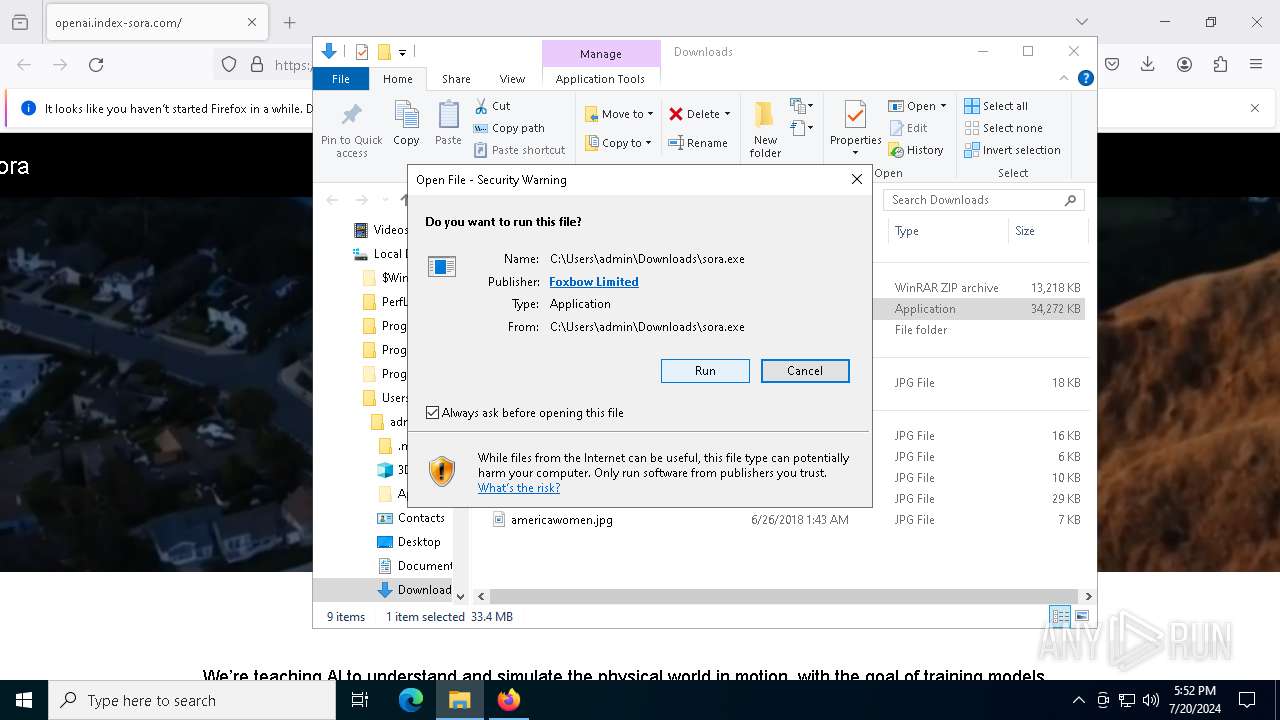This screenshot has width=1280, height=720.
Task: Cancel the Open File security warning
Action: [x=805, y=371]
